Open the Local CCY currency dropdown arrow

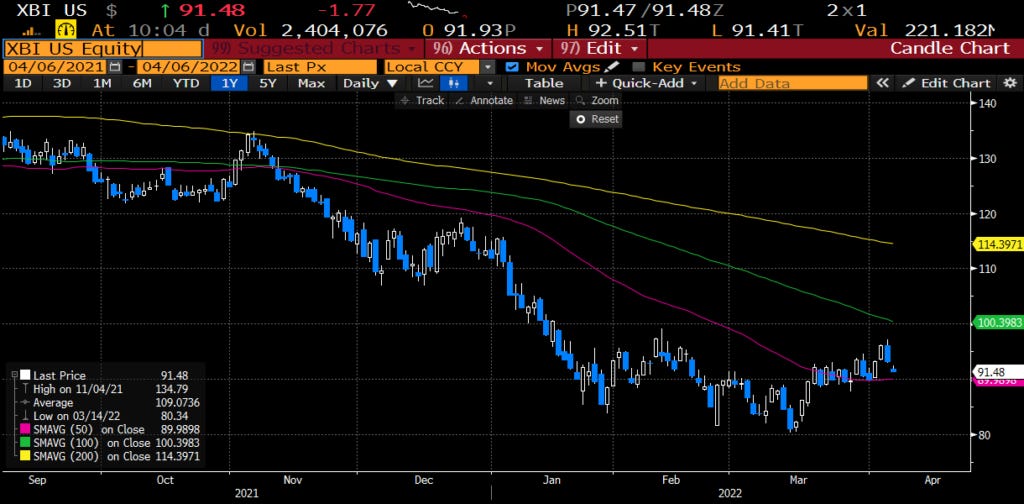coord(488,67)
